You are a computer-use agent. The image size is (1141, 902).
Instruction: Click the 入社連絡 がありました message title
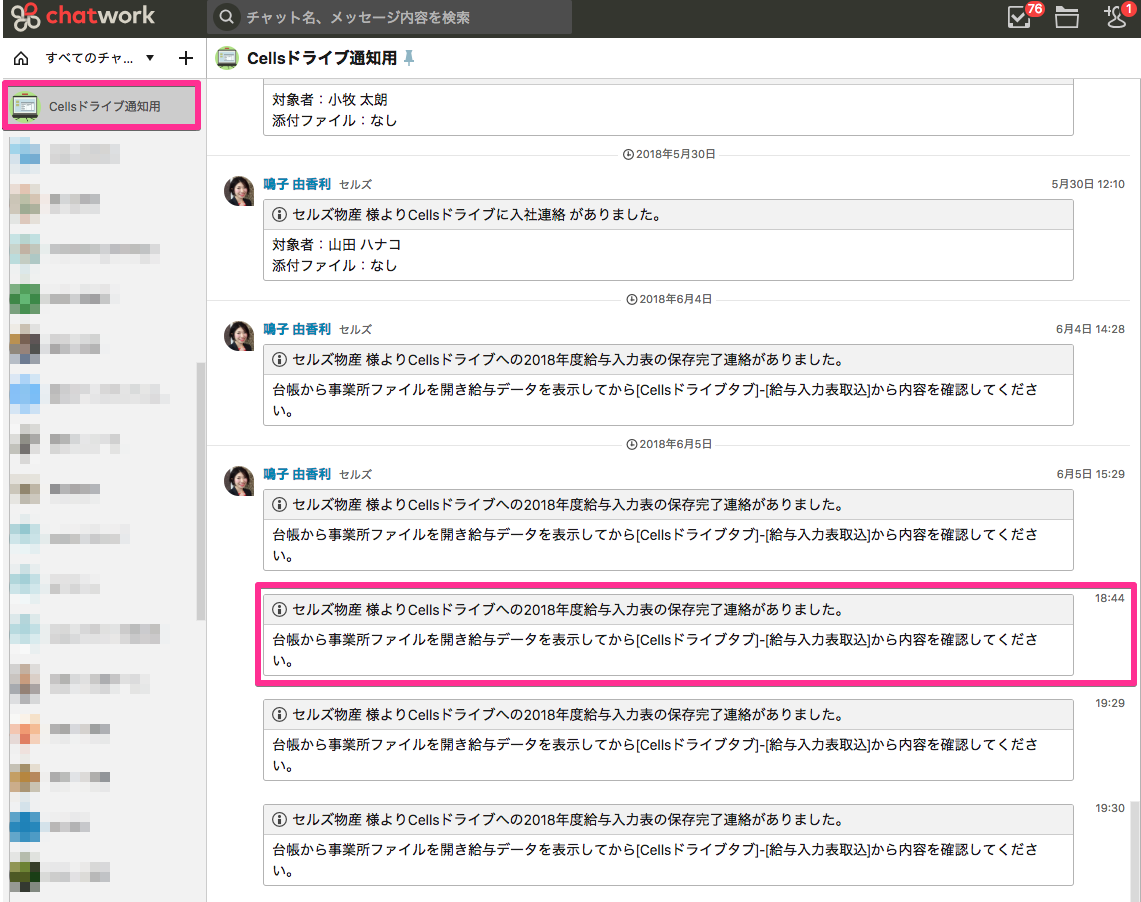pyautogui.click(x=477, y=215)
